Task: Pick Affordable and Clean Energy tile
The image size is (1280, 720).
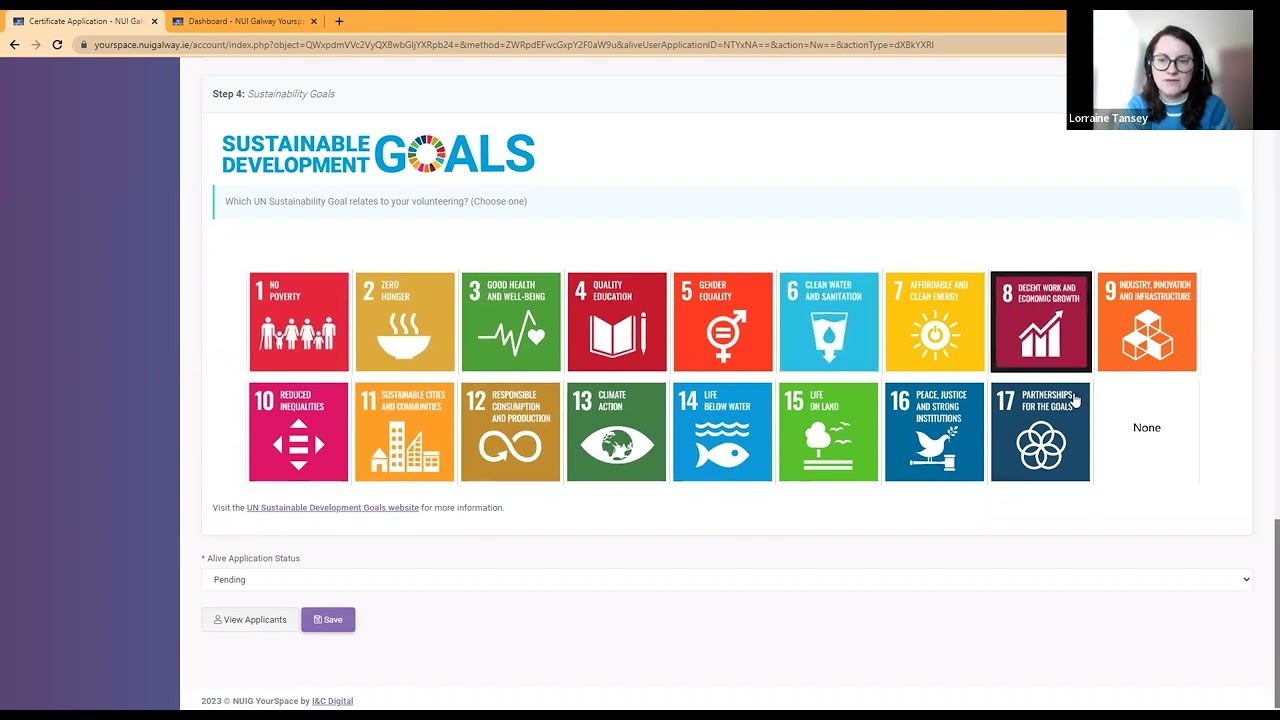Action: [935, 322]
